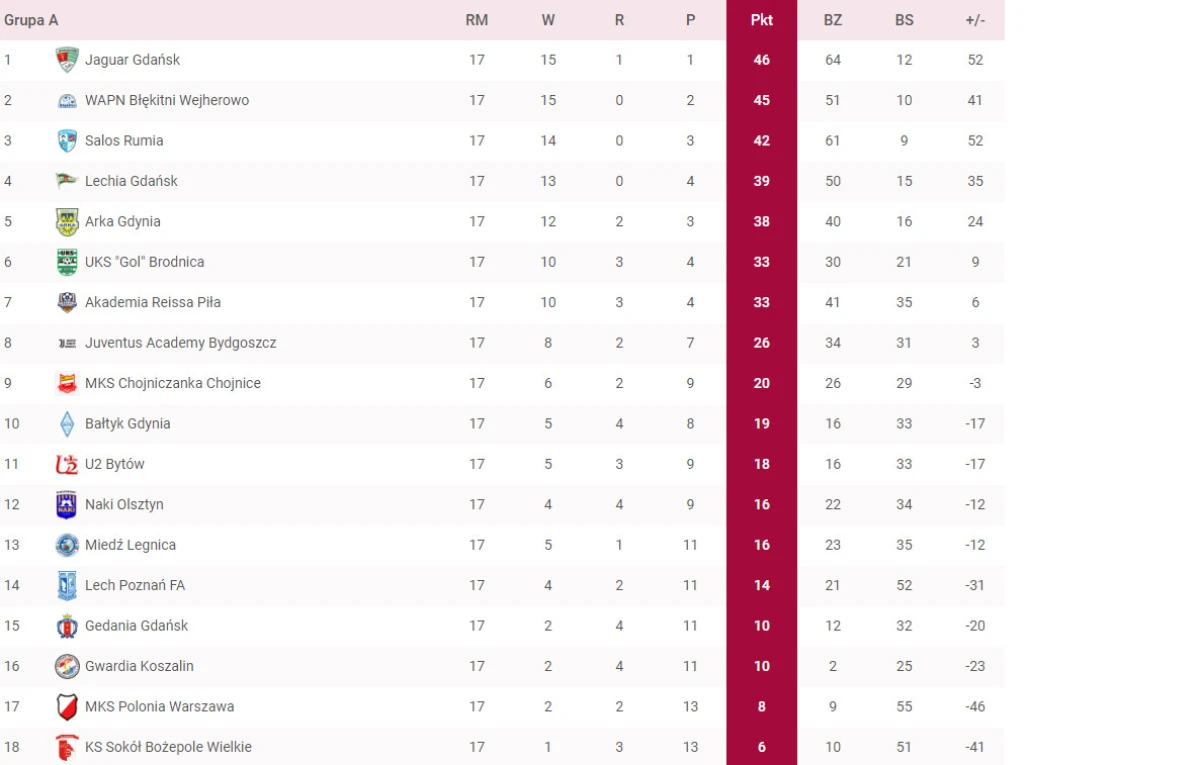The width and height of the screenshot is (1200, 765).
Task: Click the MKS Polonia Warszawa shield logo
Action: pos(67,707)
